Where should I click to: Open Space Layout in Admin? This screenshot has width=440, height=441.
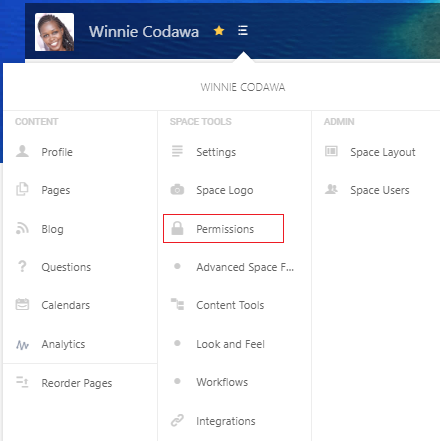[x=383, y=152]
